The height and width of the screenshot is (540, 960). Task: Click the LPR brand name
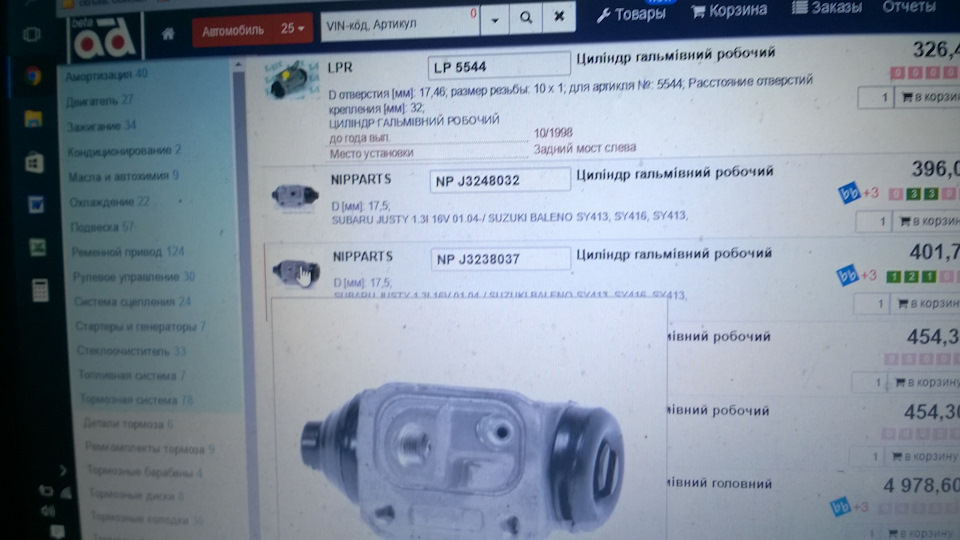pyautogui.click(x=340, y=68)
